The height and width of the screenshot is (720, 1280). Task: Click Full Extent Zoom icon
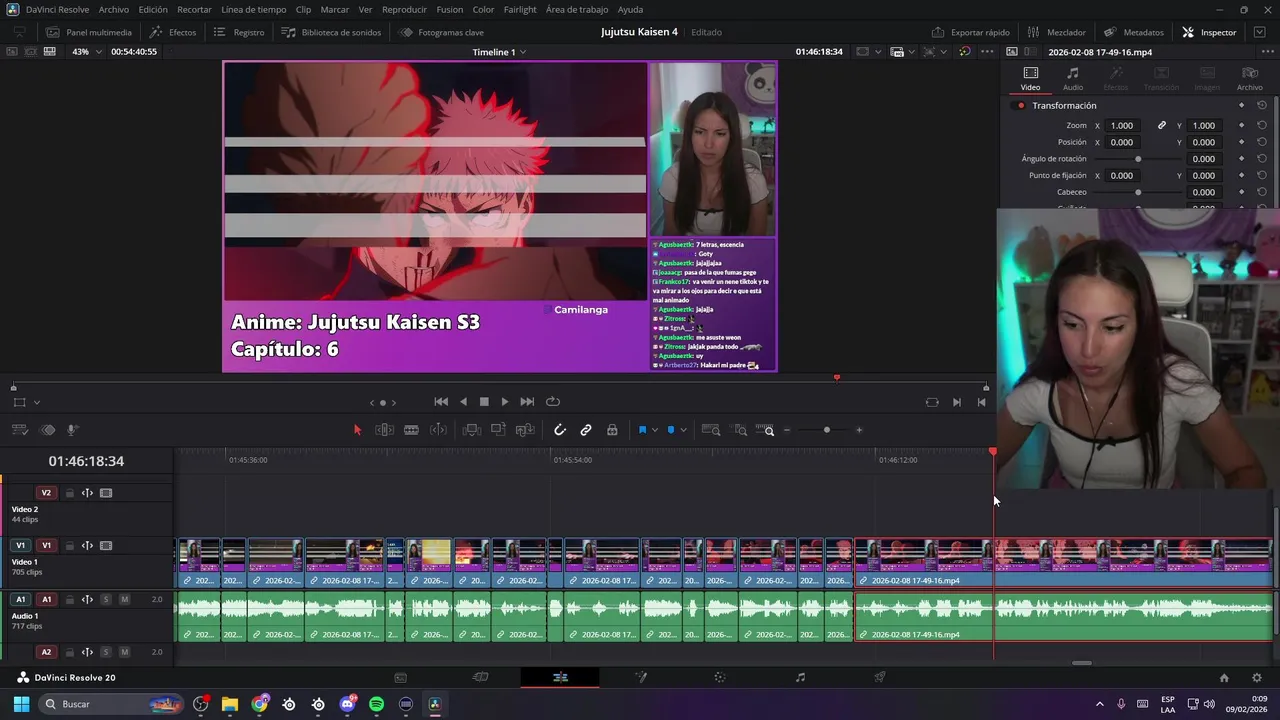[711, 430]
